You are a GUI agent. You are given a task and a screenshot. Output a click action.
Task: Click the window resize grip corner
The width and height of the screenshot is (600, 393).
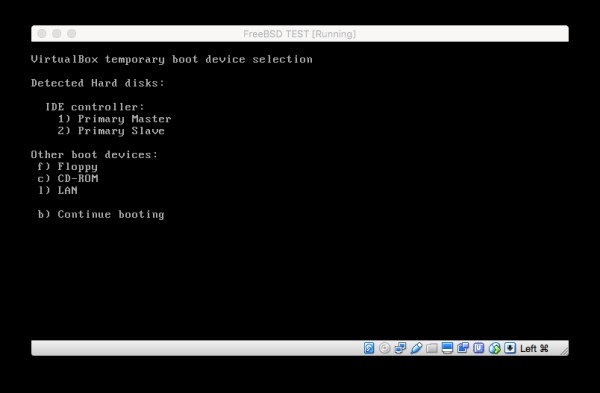click(564, 351)
